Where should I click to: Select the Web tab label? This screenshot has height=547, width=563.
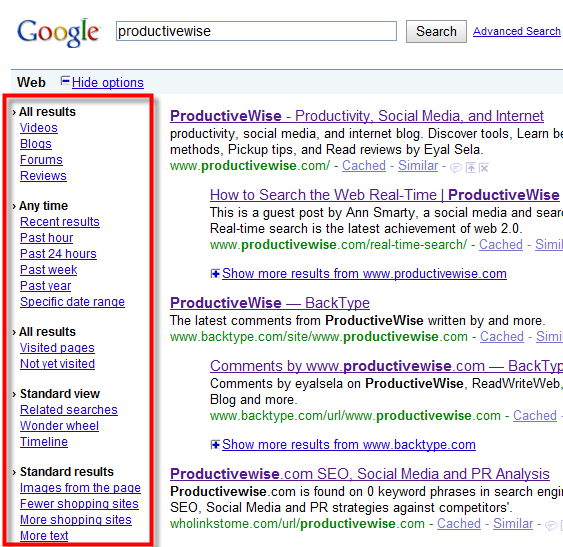(x=31, y=82)
